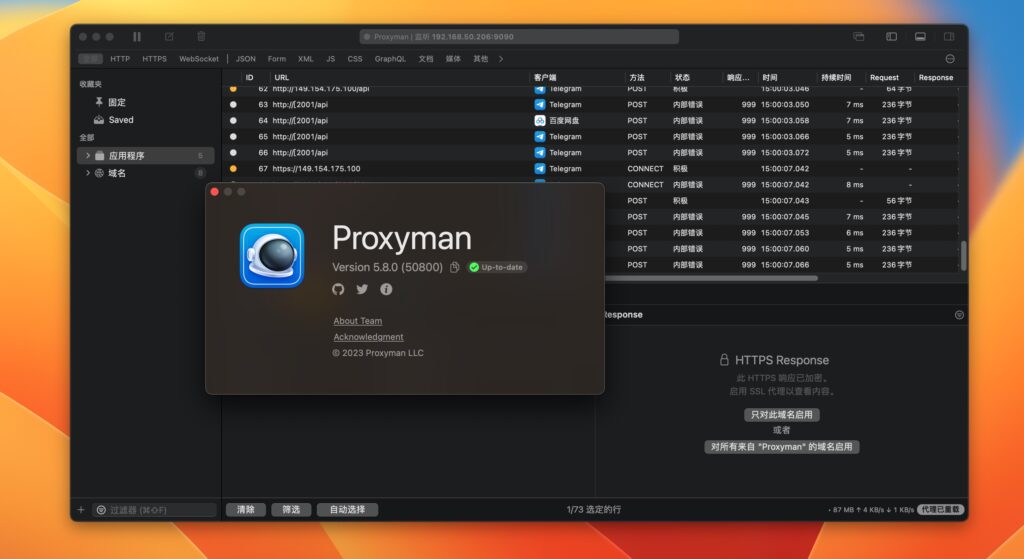Sort by the 方法 column header
The width and height of the screenshot is (1024, 559).
637,77
